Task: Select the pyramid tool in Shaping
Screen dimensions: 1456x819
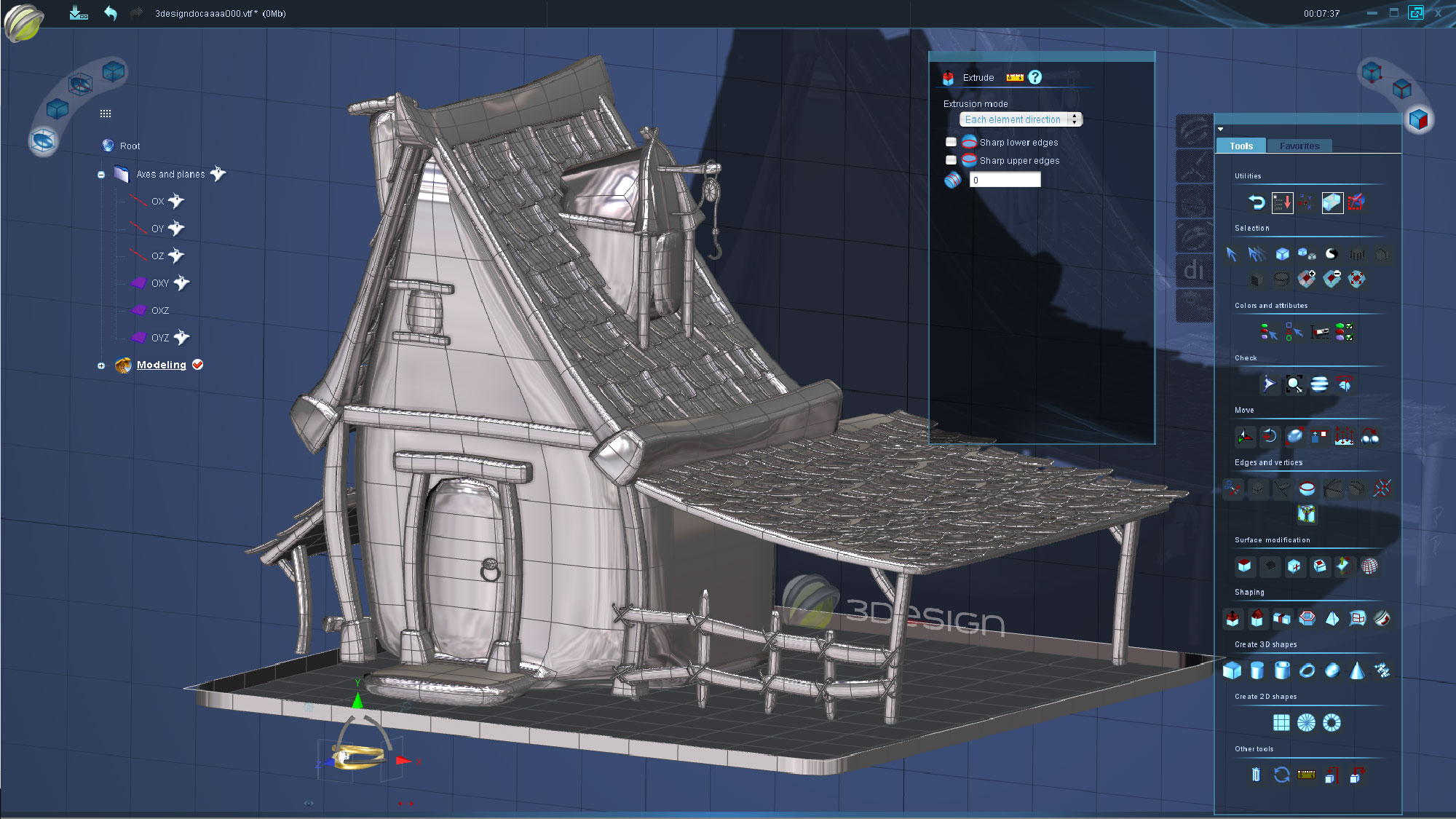Action: pyautogui.click(x=1332, y=618)
